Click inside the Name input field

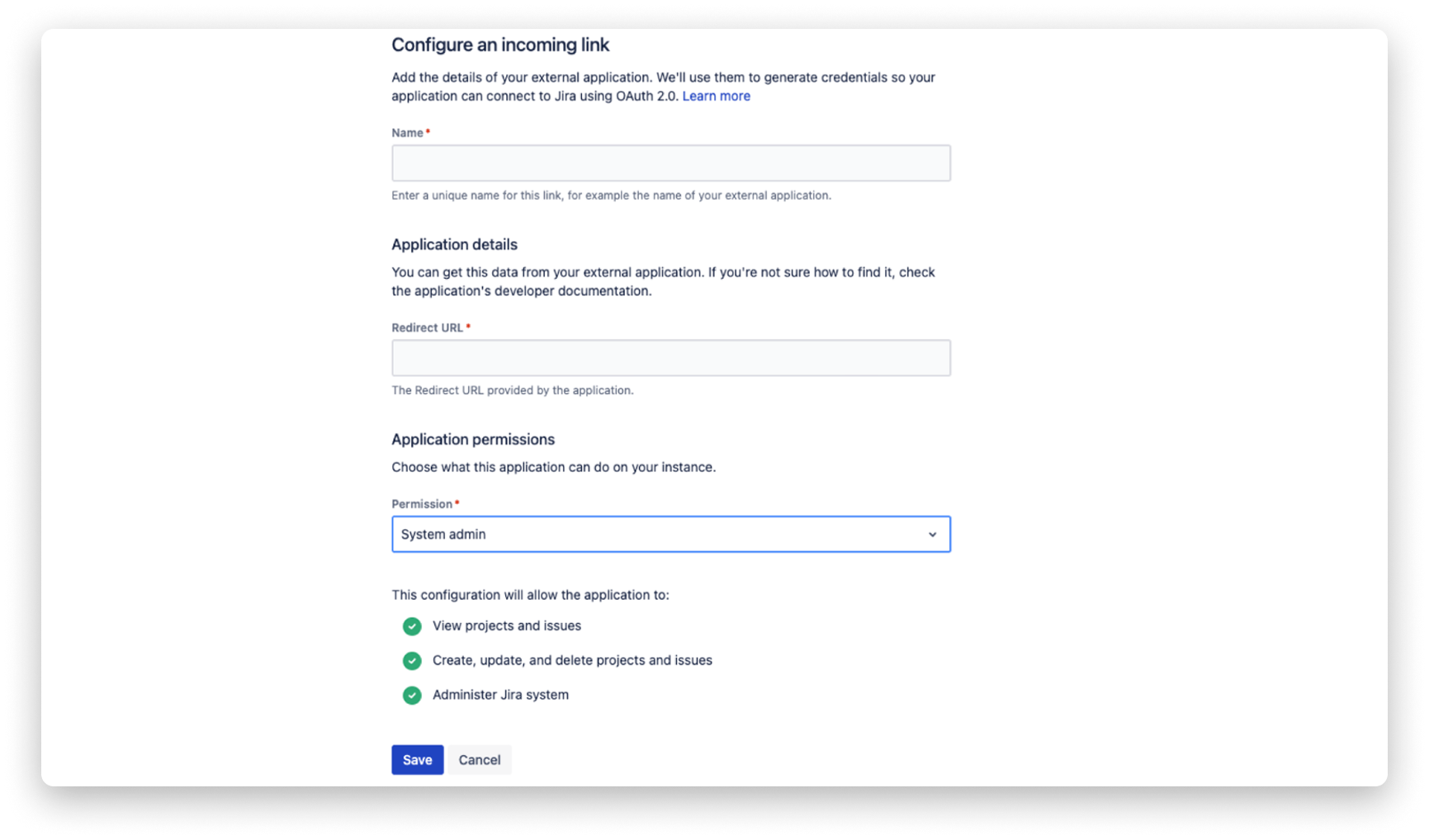pos(670,163)
